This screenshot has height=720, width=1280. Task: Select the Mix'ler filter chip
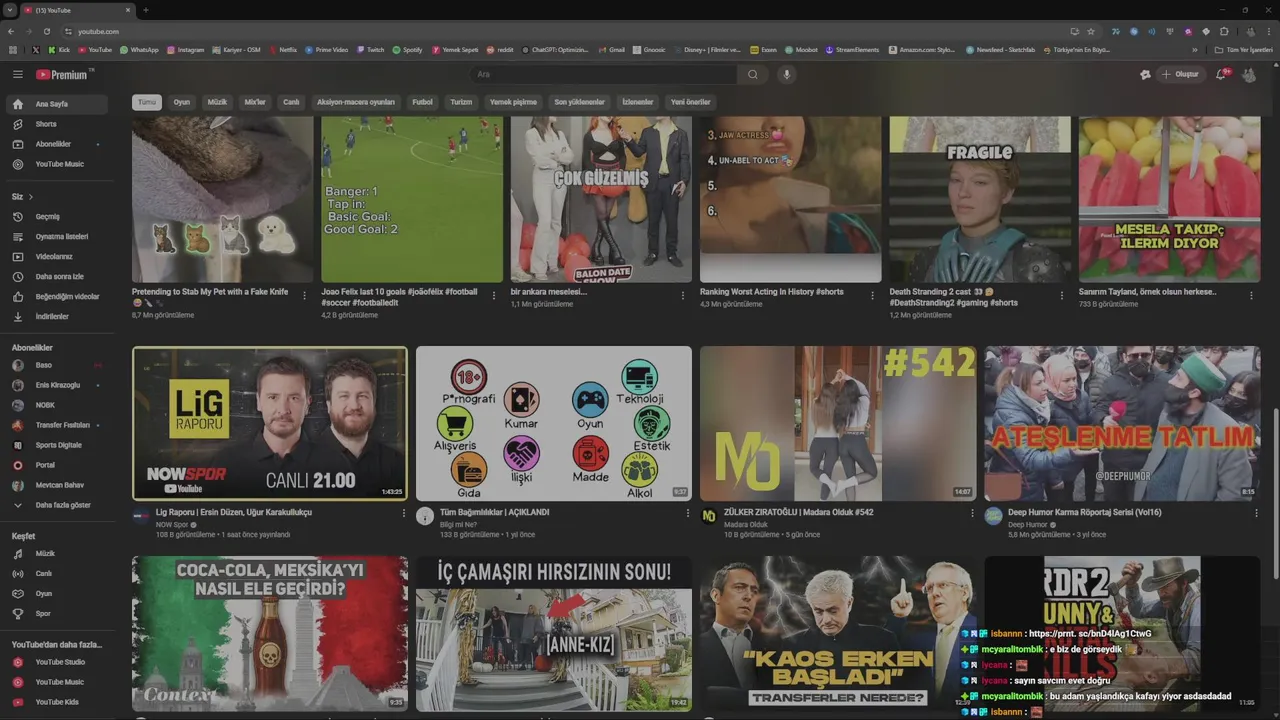tap(255, 102)
